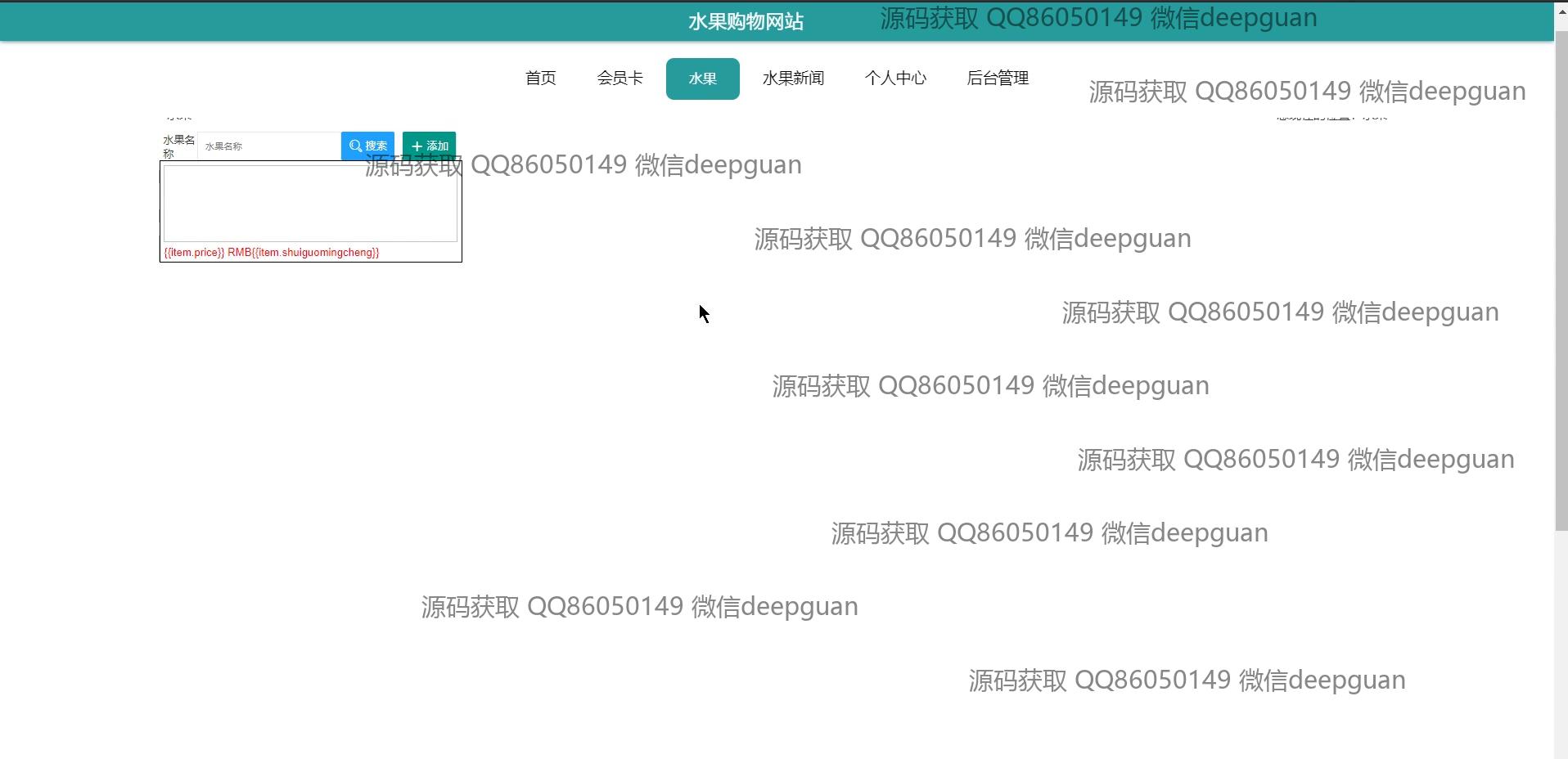Click watermark text inside teal header bar
1568x759 pixels.
point(1098,18)
